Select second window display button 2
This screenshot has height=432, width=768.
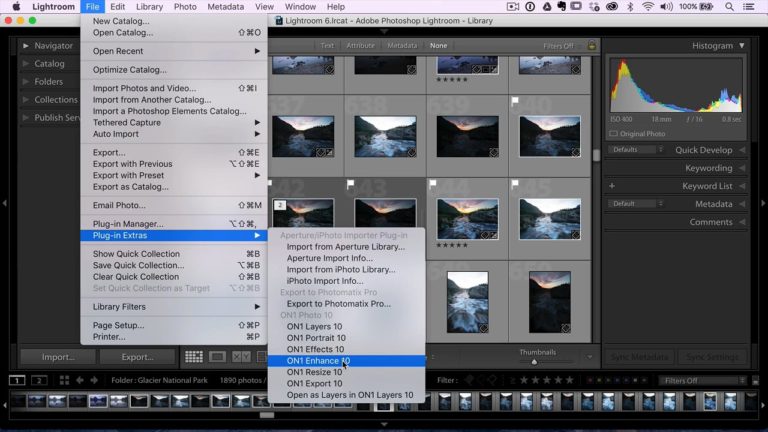[x=39, y=380]
